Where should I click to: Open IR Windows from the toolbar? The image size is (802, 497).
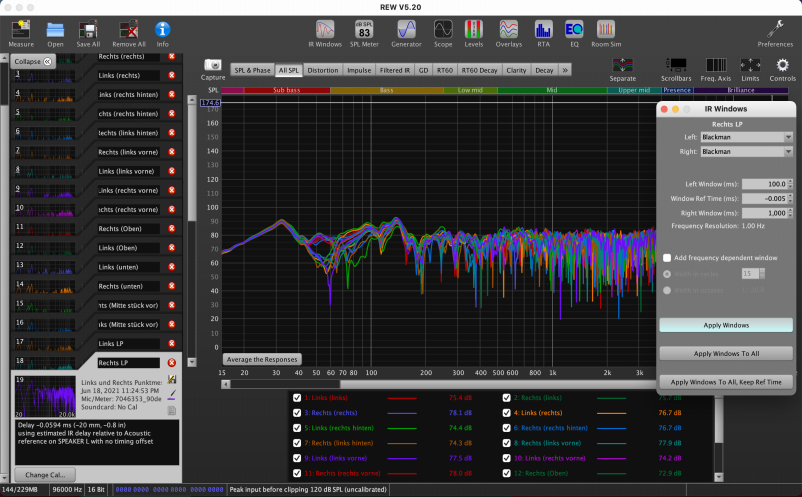tap(325, 34)
